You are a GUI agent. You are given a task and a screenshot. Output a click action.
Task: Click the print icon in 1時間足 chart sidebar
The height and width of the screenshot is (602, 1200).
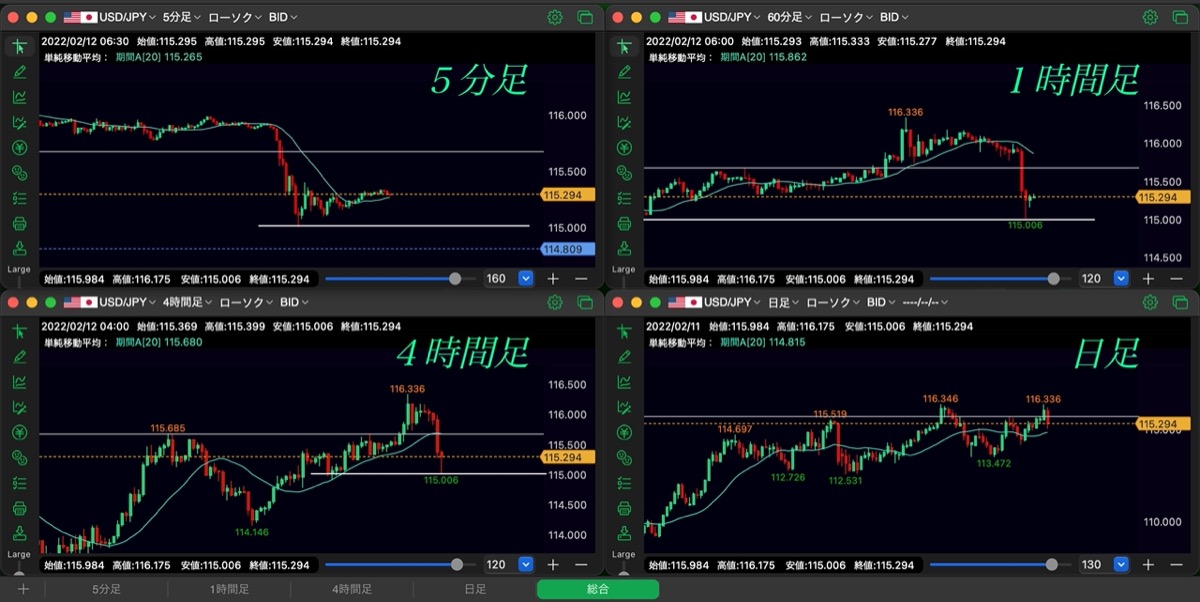624,223
